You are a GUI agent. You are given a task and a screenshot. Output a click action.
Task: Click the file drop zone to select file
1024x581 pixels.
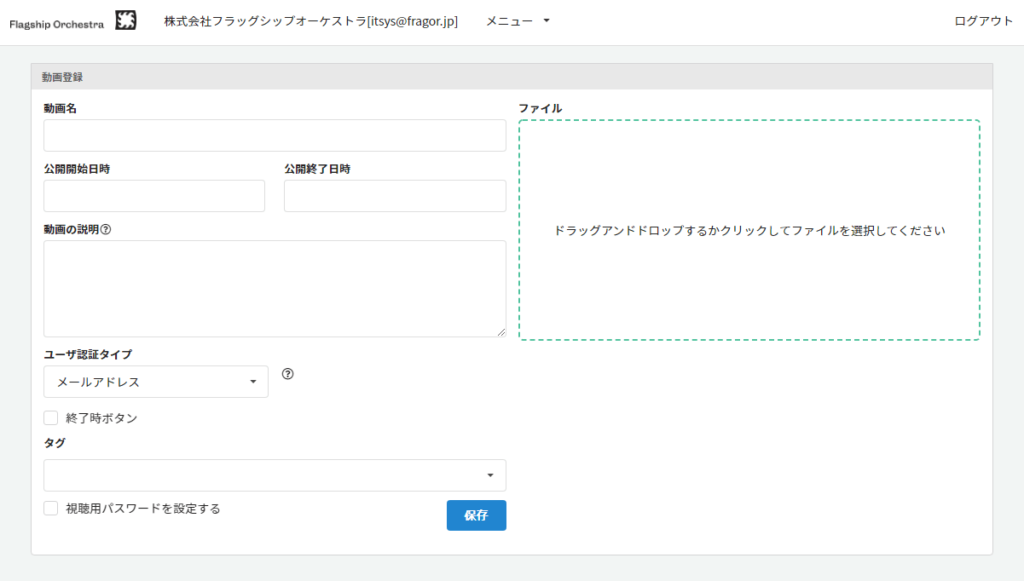pyautogui.click(x=749, y=230)
